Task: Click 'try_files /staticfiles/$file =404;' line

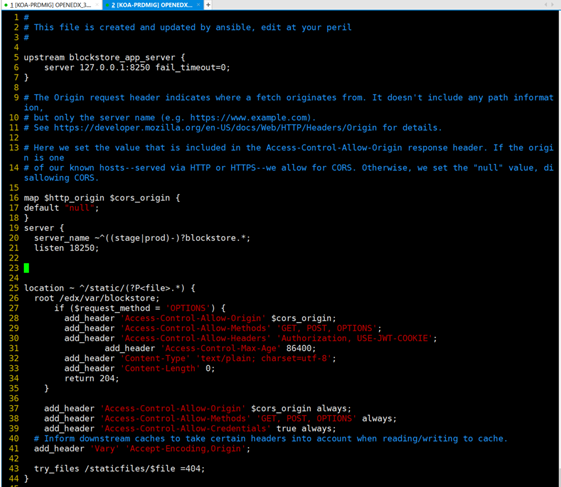Action: tap(119, 468)
